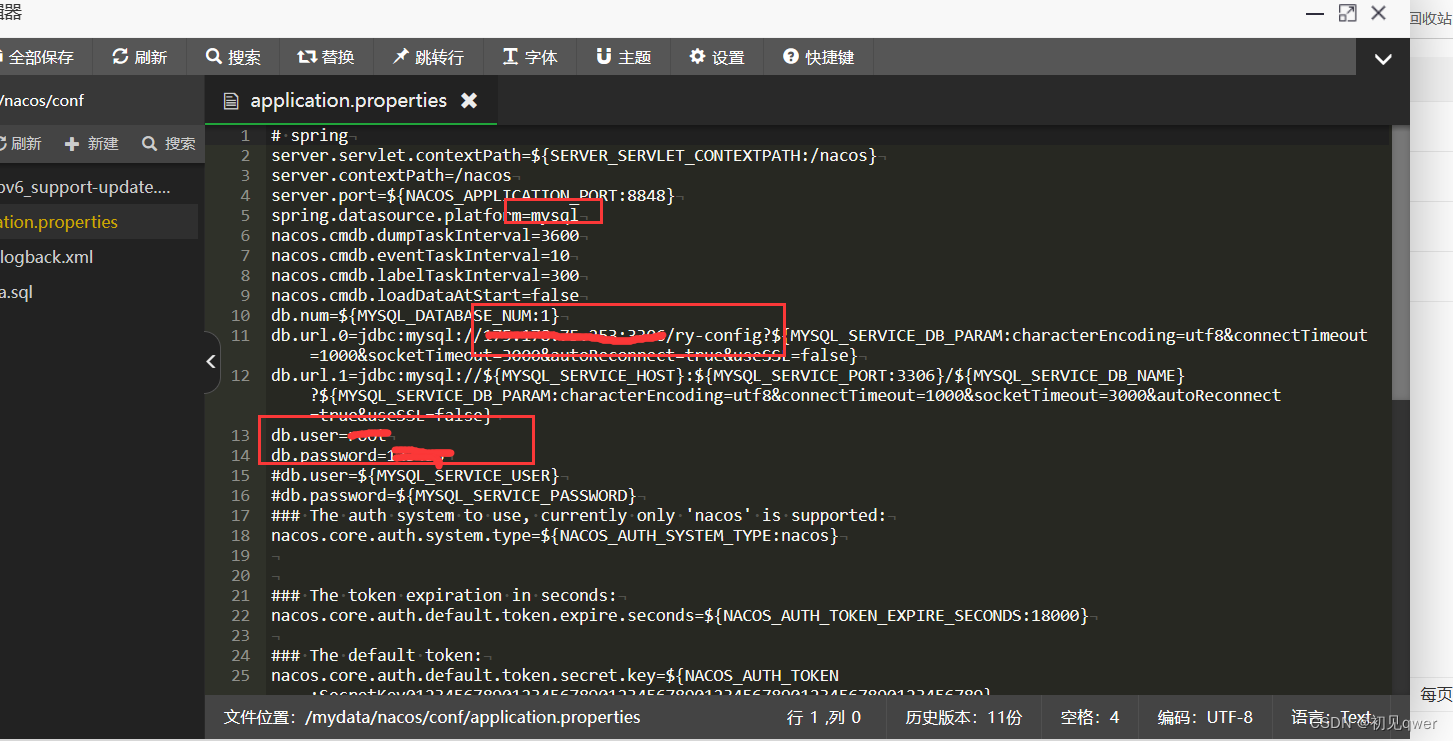Close the editor window with X
This screenshot has height=741, width=1453.
[x=1379, y=13]
